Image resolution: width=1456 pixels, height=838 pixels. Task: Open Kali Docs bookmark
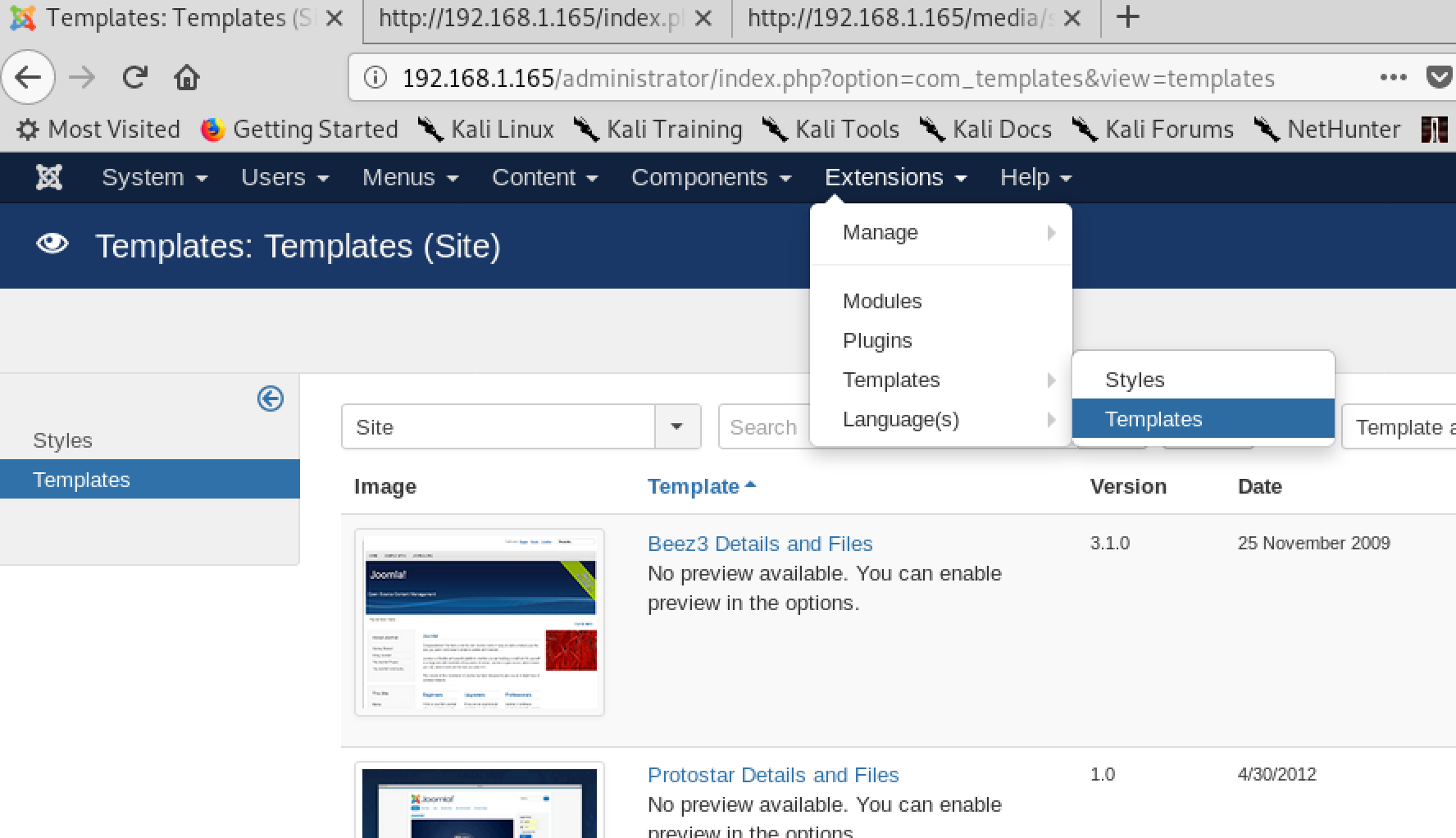click(x=985, y=129)
